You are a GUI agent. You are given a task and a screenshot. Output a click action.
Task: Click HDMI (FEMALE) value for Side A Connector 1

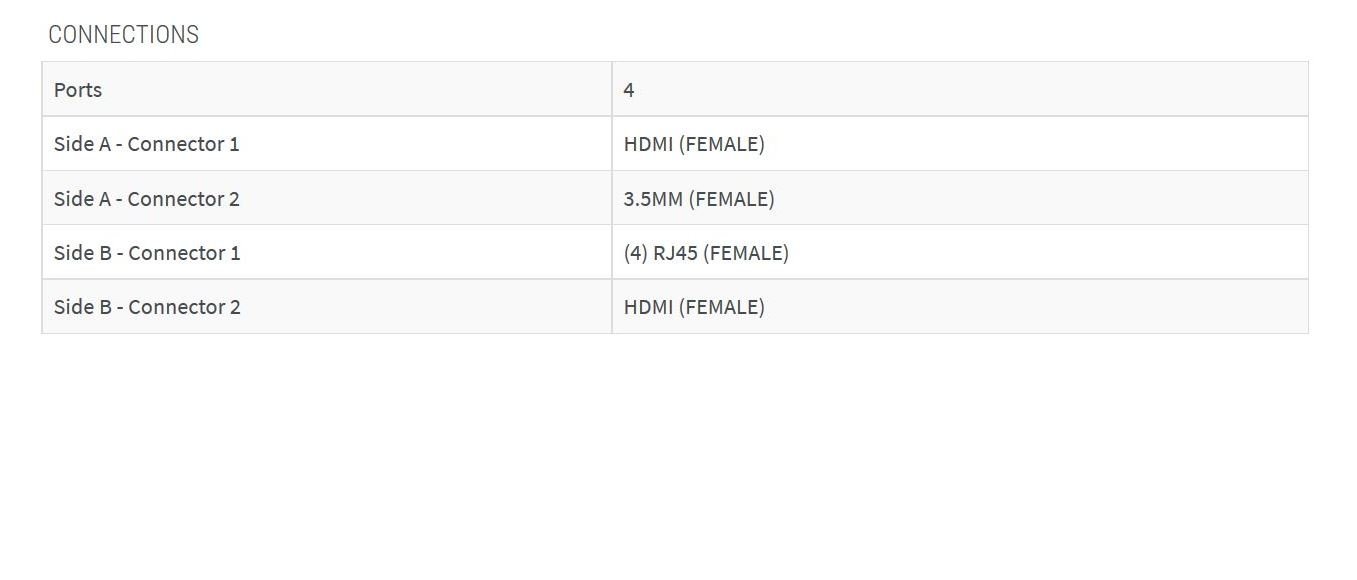(x=694, y=144)
